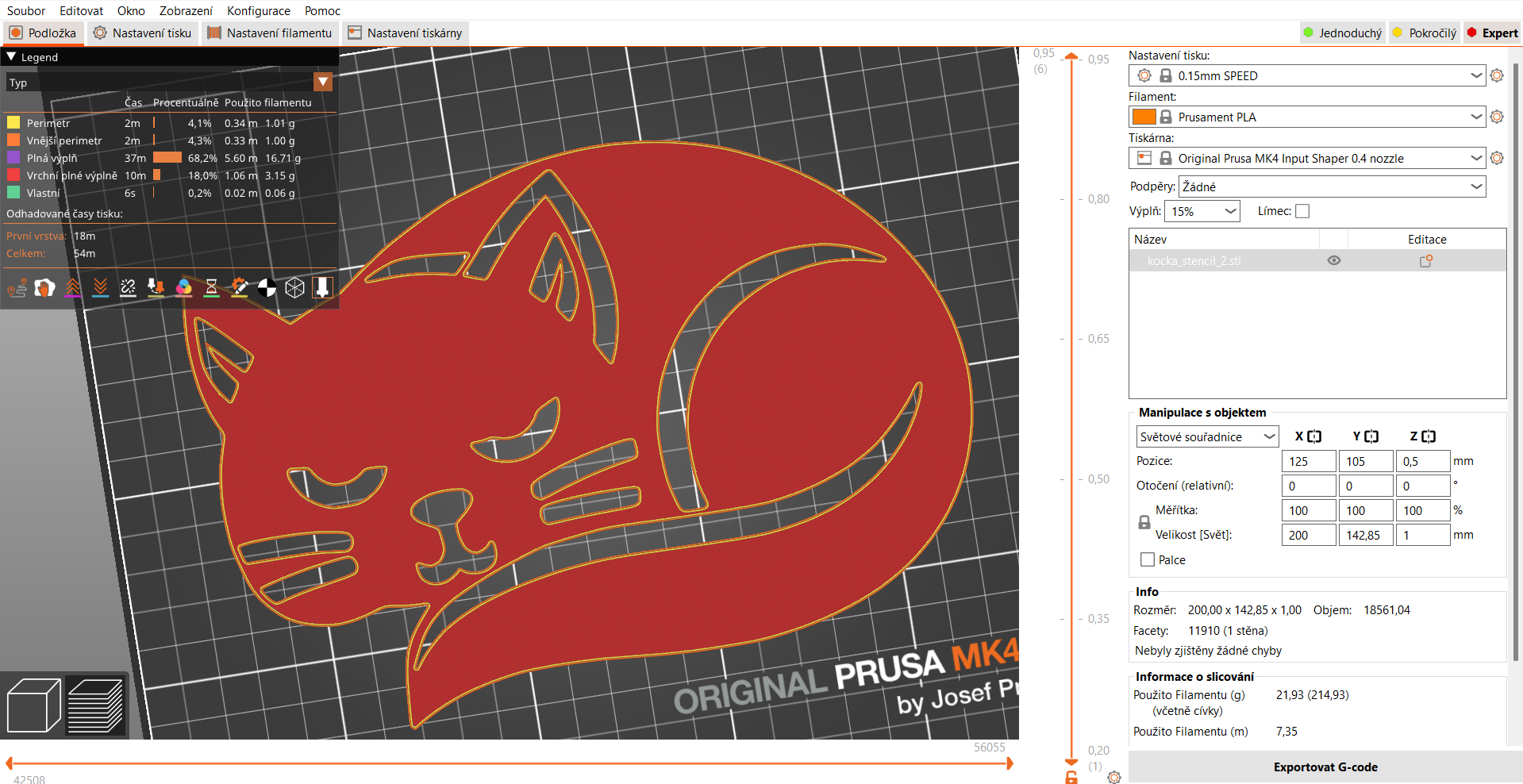Select Pokročilý mode
This screenshot has height=784, width=1523.
tap(1425, 33)
